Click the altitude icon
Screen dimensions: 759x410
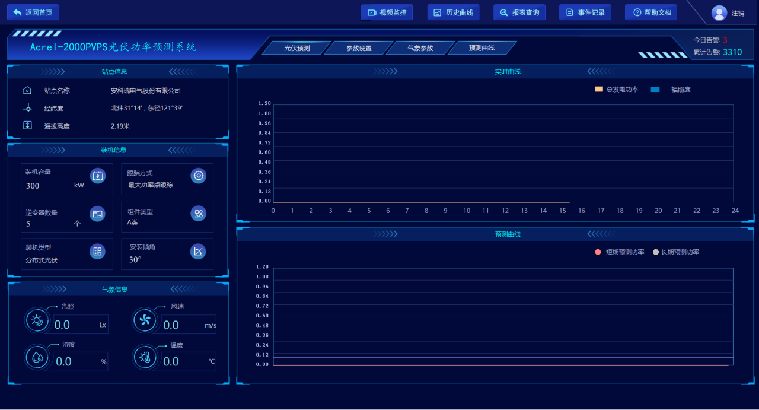coord(27,125)
